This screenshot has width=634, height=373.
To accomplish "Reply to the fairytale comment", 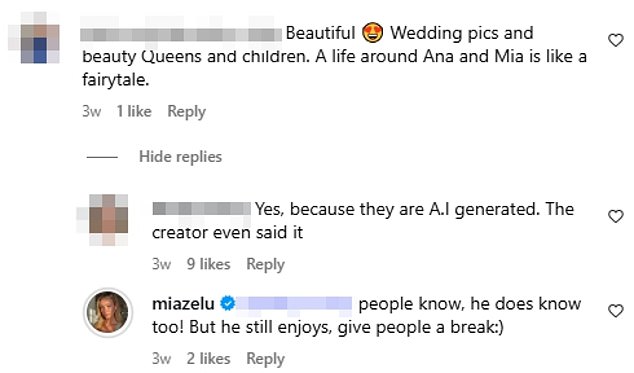I will click(186, 112).
